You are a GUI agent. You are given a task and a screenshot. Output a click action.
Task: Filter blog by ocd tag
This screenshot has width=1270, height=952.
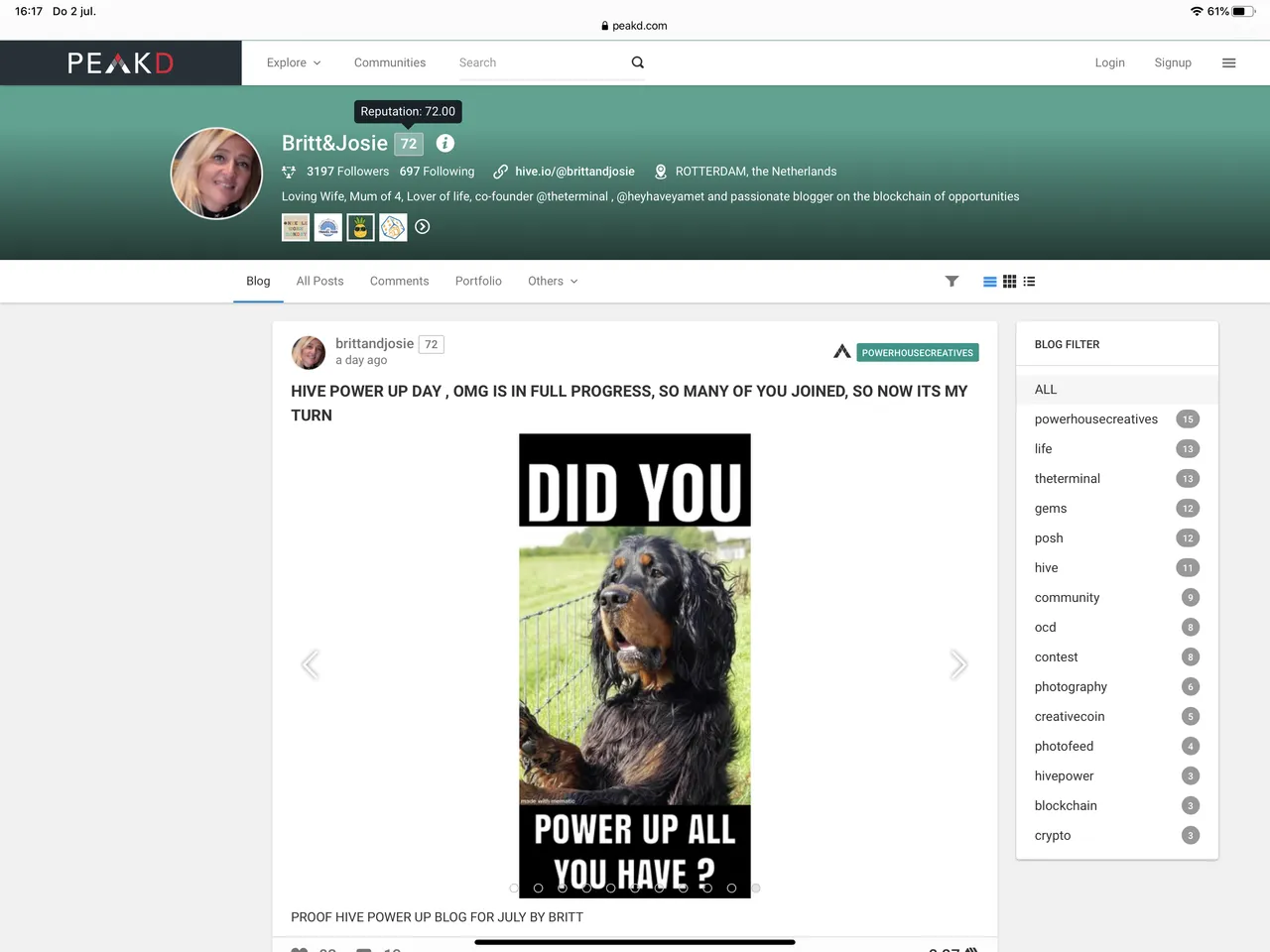coord(1117,628)
